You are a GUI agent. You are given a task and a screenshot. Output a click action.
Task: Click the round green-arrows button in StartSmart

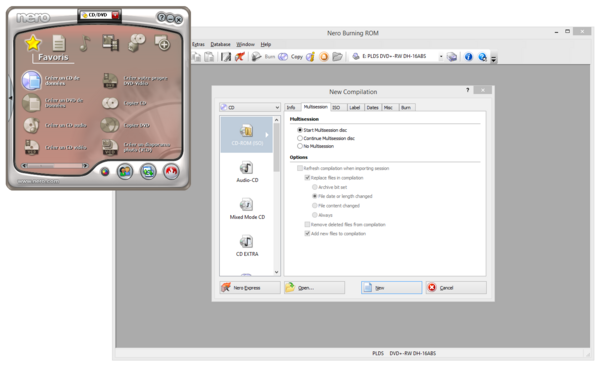(x=148, y=171)
